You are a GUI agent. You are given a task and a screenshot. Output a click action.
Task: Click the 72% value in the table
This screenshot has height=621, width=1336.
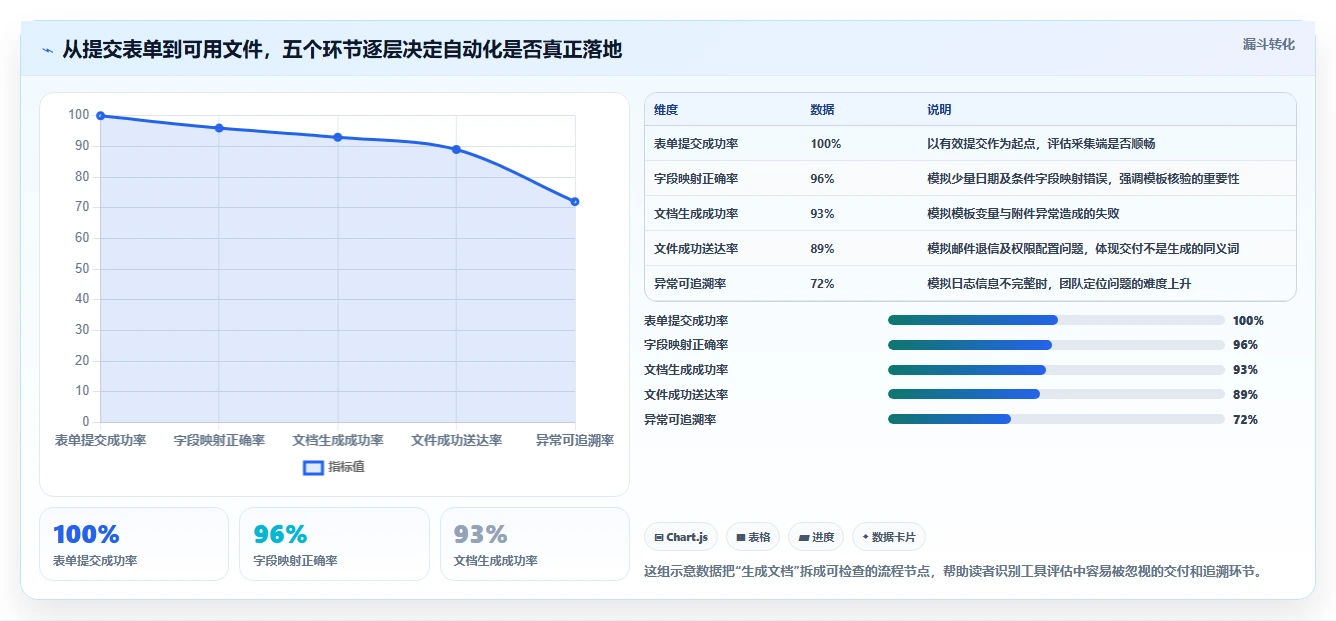click(x=822, y=284)
